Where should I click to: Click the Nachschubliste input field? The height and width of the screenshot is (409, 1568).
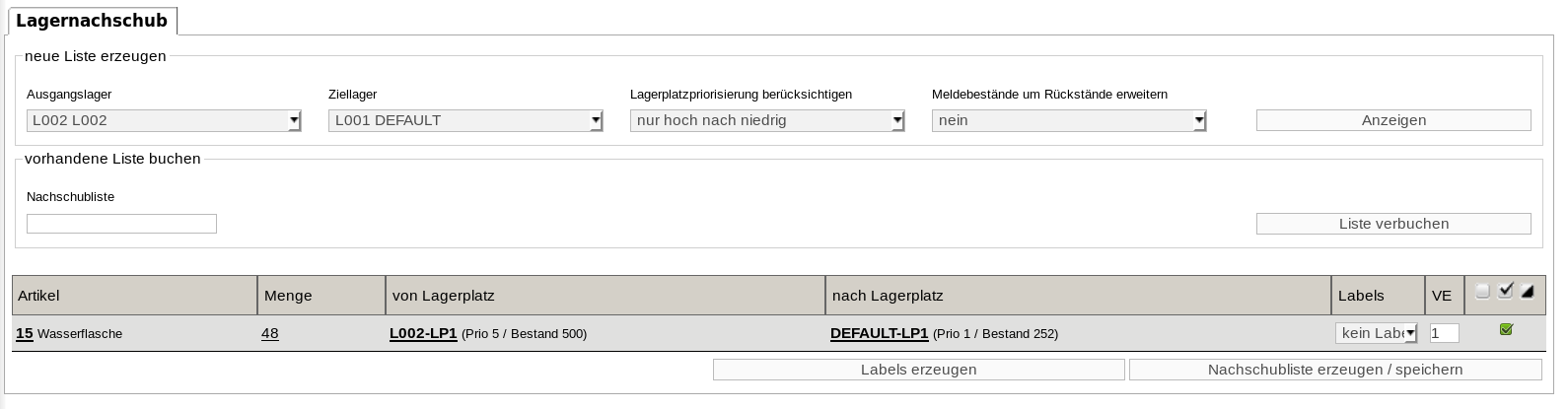click(x=121, y=224)
